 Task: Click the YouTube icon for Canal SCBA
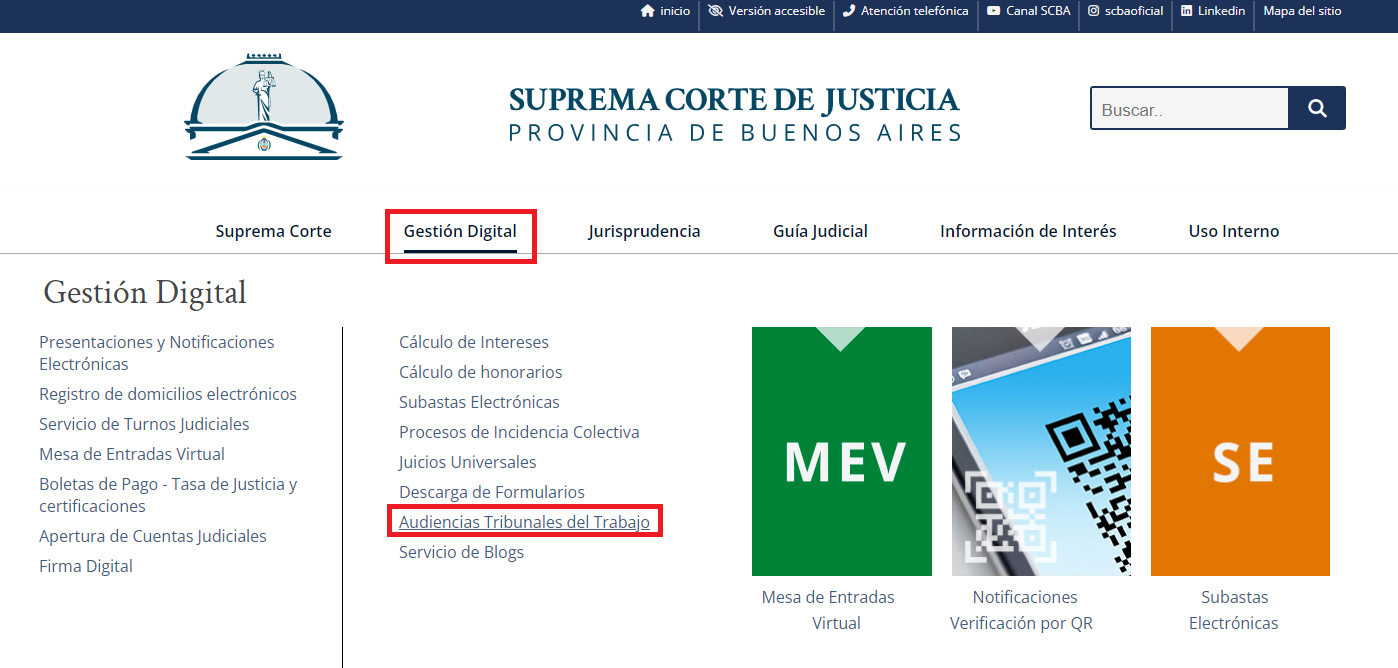993,11
